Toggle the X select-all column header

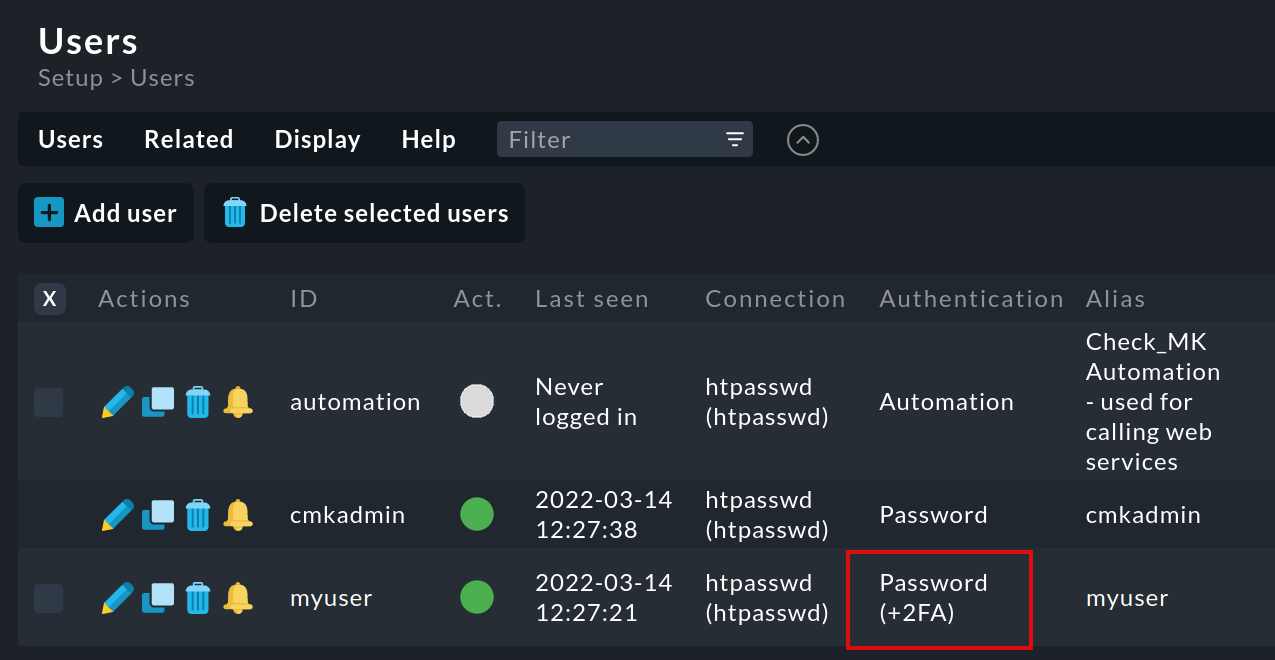pyautogui.click(x=50, y=298)
